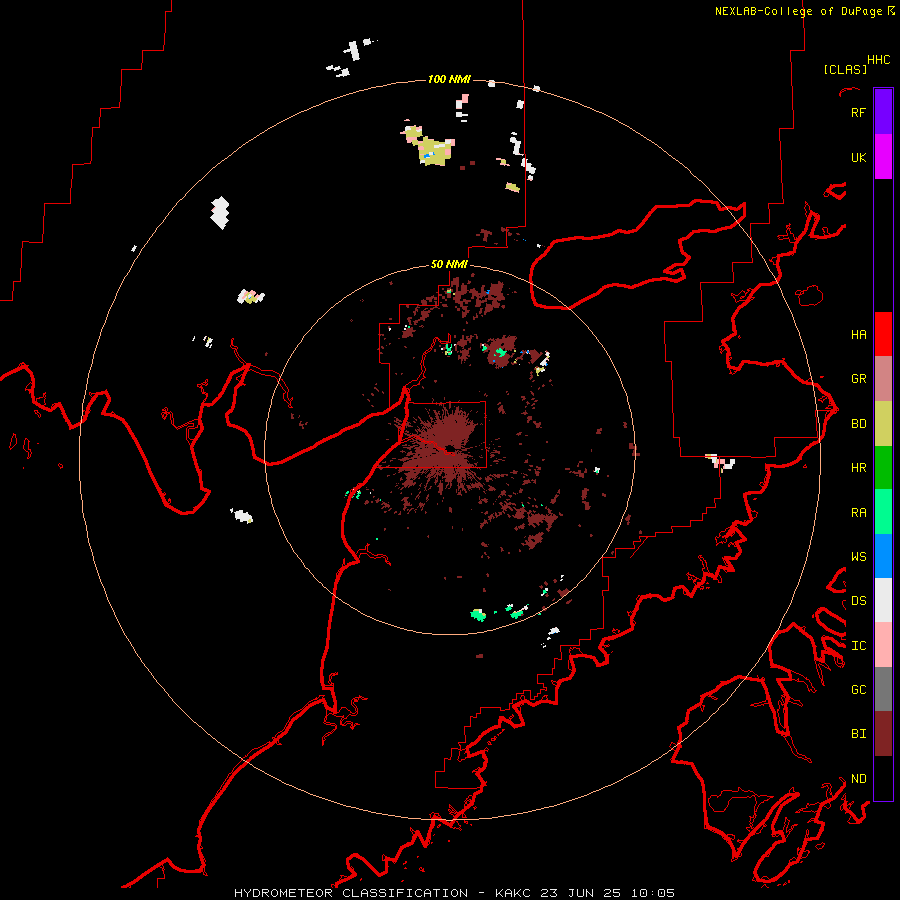Click the ND black swatch

pos(883,778)
